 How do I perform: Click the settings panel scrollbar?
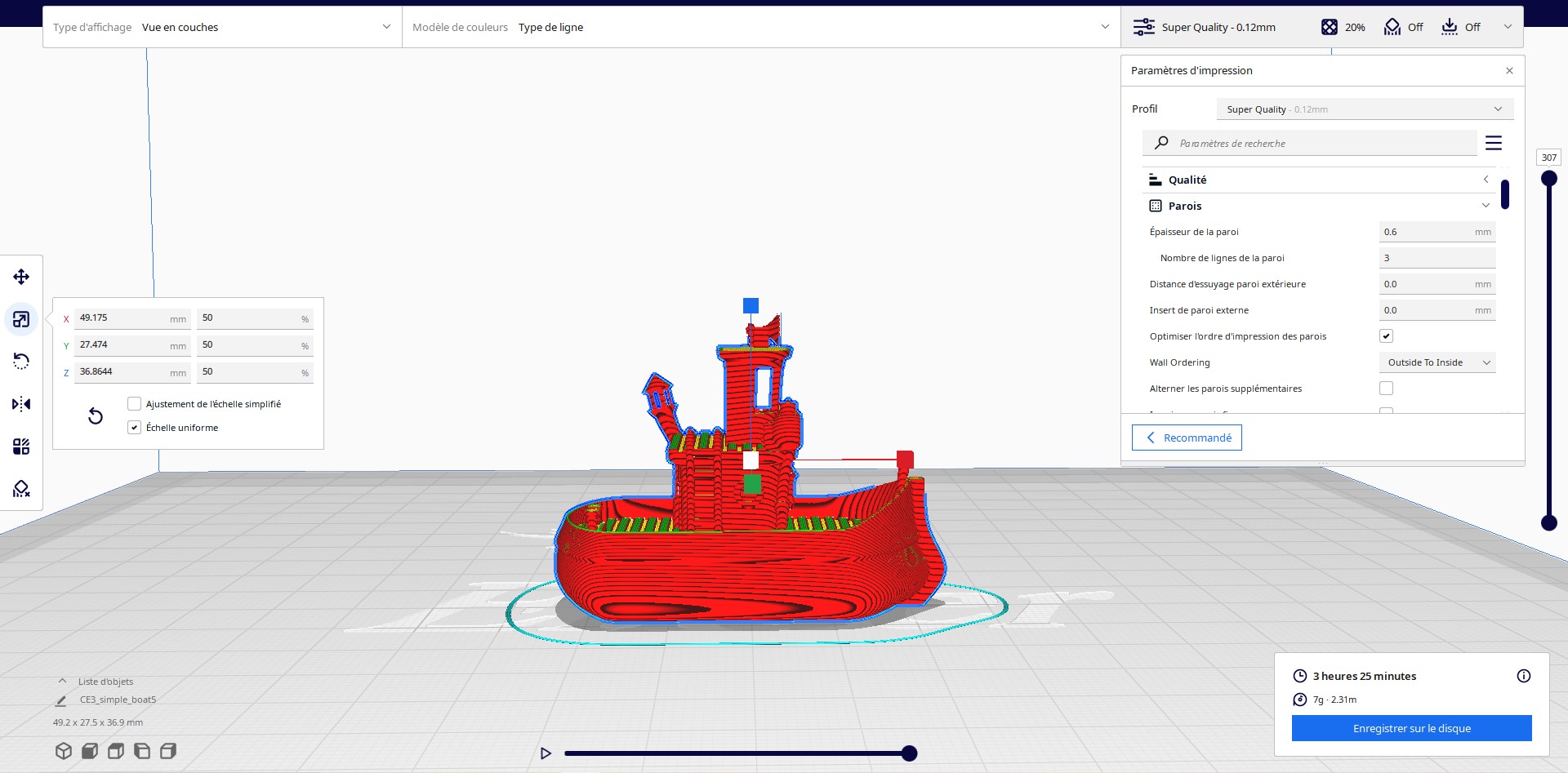pyautogui.click(x=1505, y=194)
